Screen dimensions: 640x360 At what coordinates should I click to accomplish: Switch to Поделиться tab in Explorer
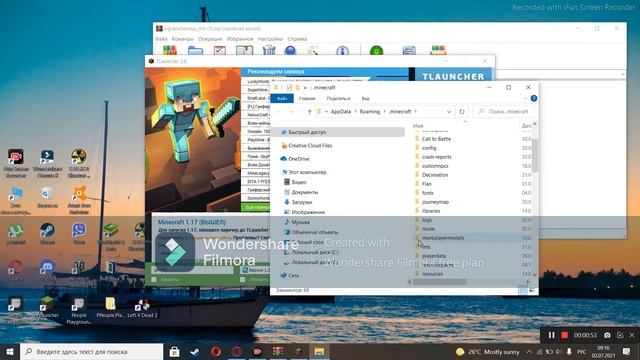[338, 98]
